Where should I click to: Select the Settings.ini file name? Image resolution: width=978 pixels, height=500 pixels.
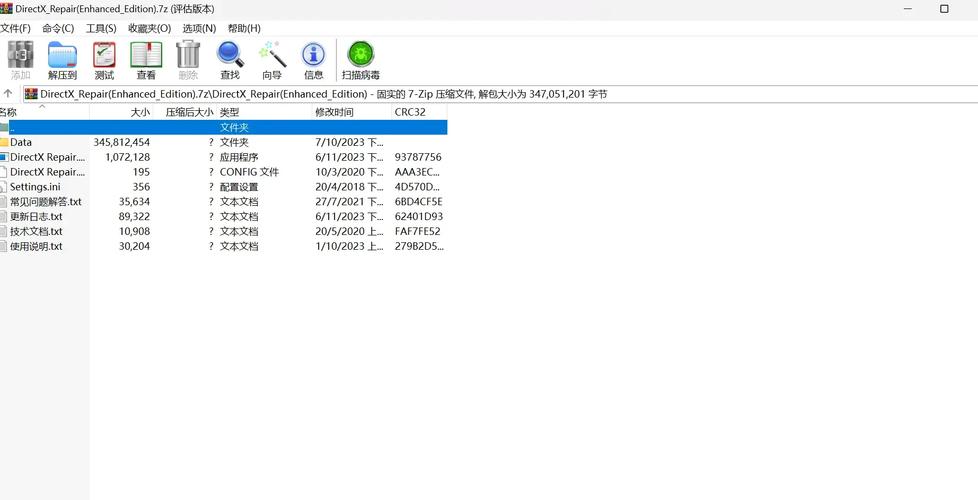tap(35, 187)
